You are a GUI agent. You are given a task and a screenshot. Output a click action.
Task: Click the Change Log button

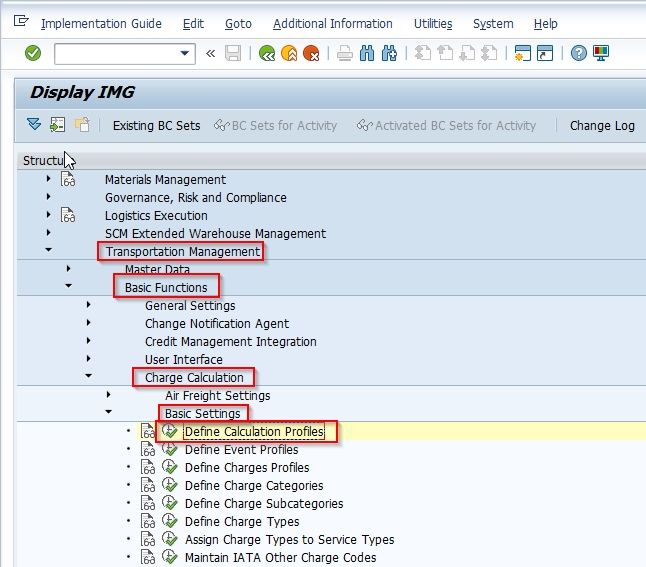(602, 126)
